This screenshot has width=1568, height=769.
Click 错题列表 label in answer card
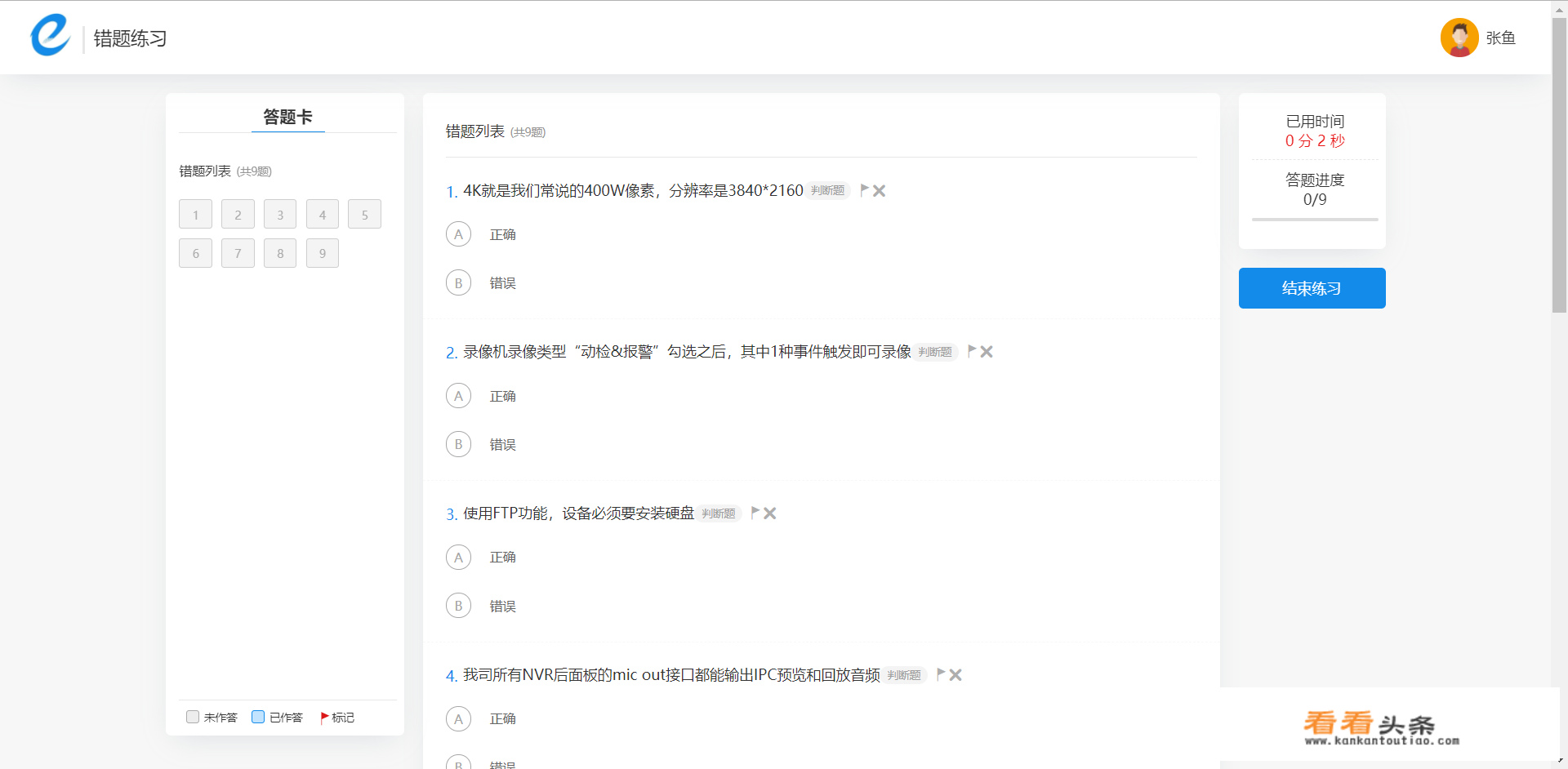205,171
